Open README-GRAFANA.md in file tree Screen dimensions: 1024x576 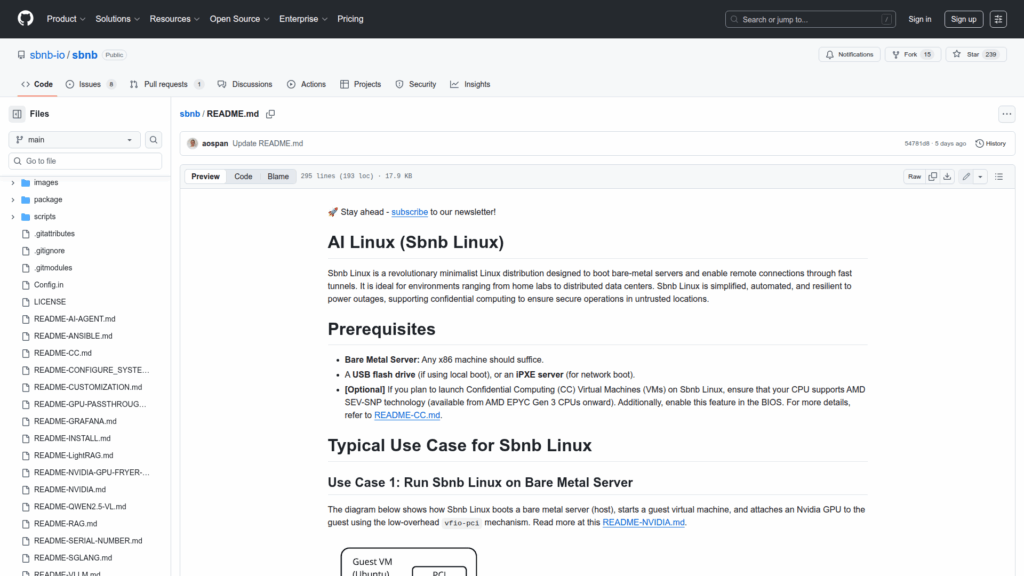(x=75, y=421)
